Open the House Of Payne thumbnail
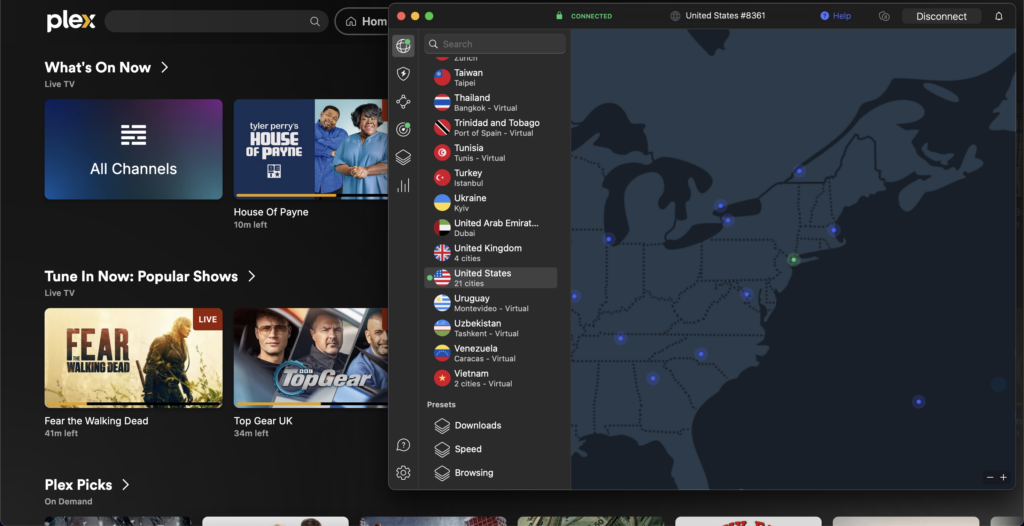 311,149
